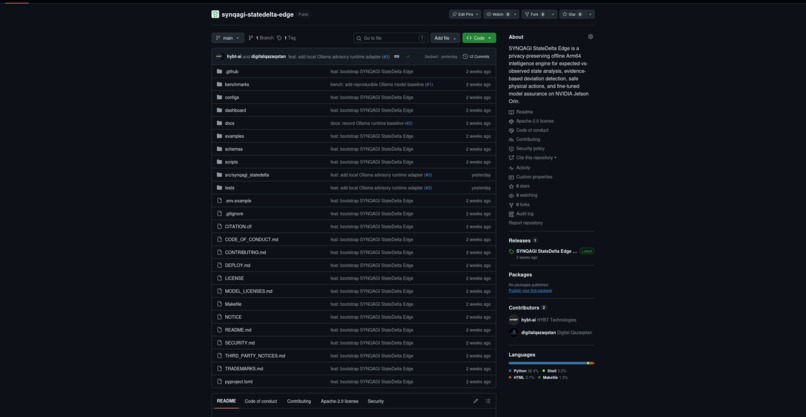View the 12 Commits history
The height and width of the screenshot is (417, 806).
click(x=476, y=57)
